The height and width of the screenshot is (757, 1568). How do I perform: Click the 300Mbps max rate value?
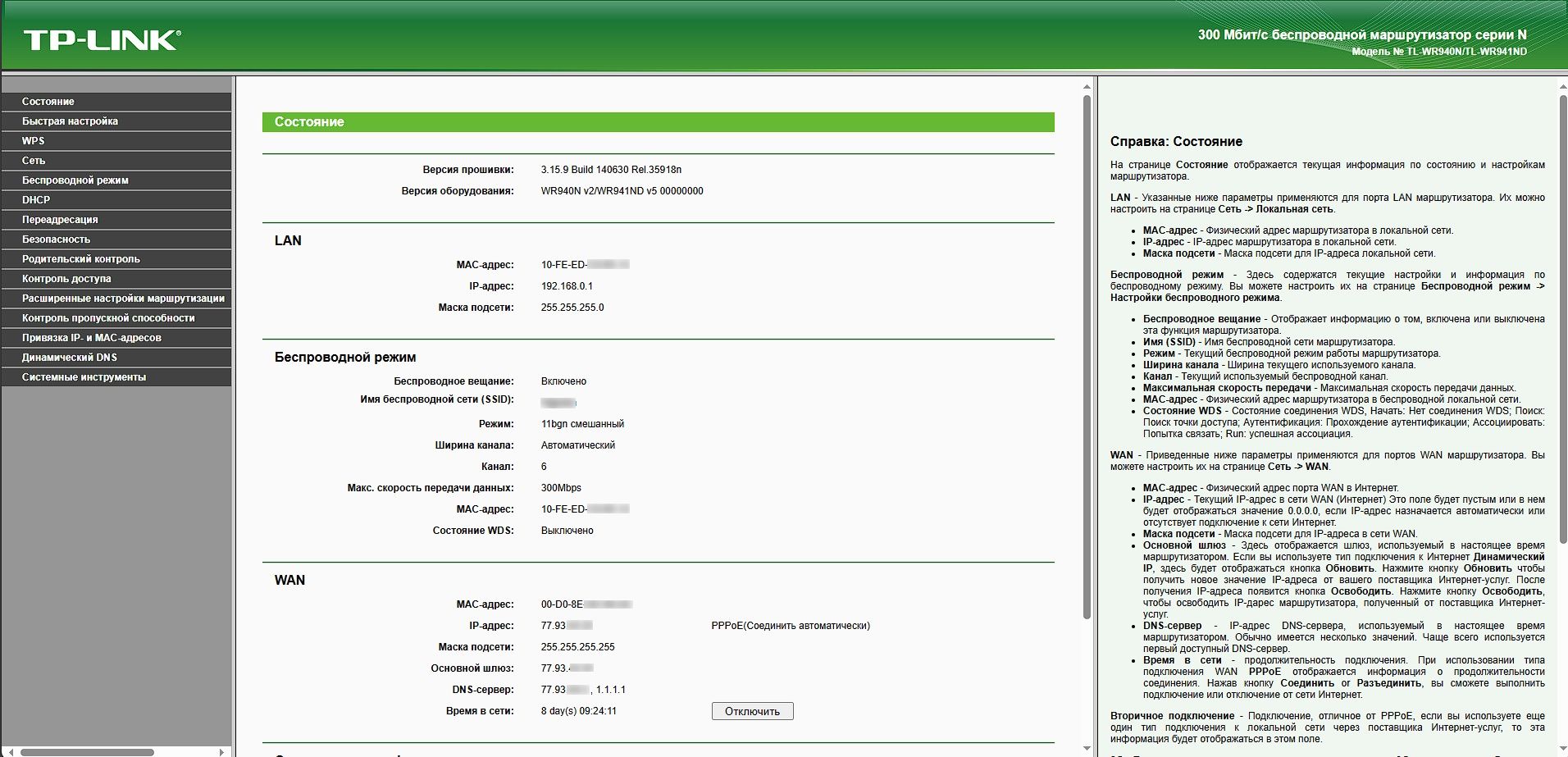(561, 488)
